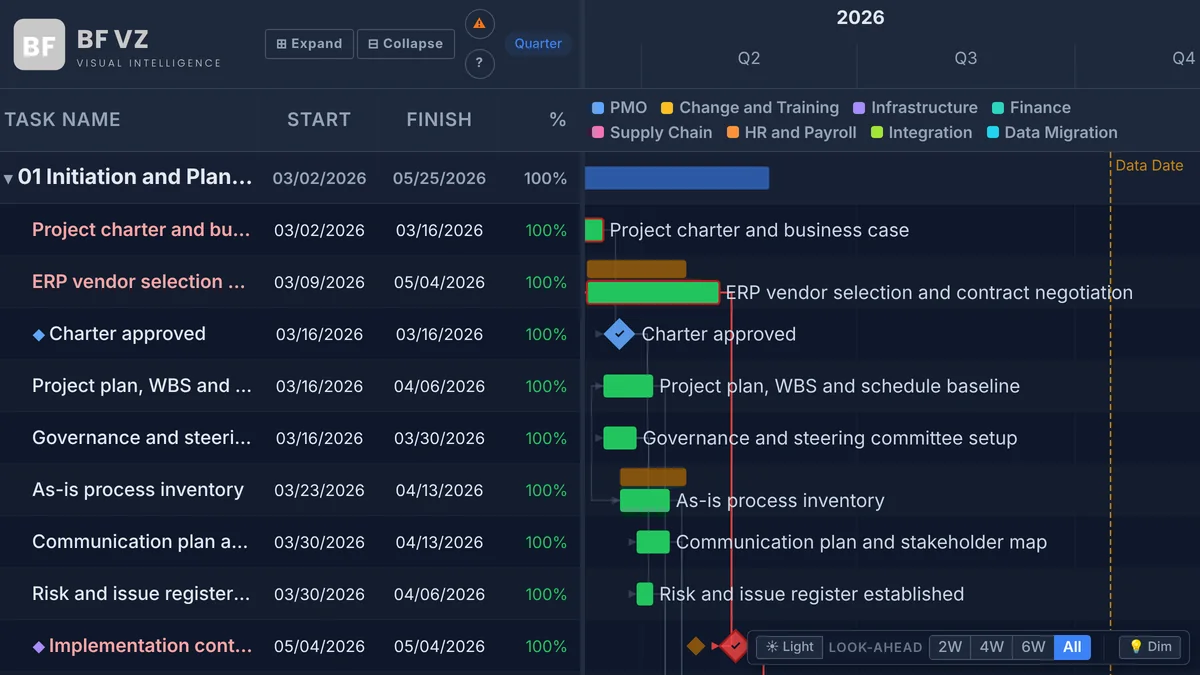Switch to Light theme
Viewport: 1200px width, 675px height.
click(790, 647)
